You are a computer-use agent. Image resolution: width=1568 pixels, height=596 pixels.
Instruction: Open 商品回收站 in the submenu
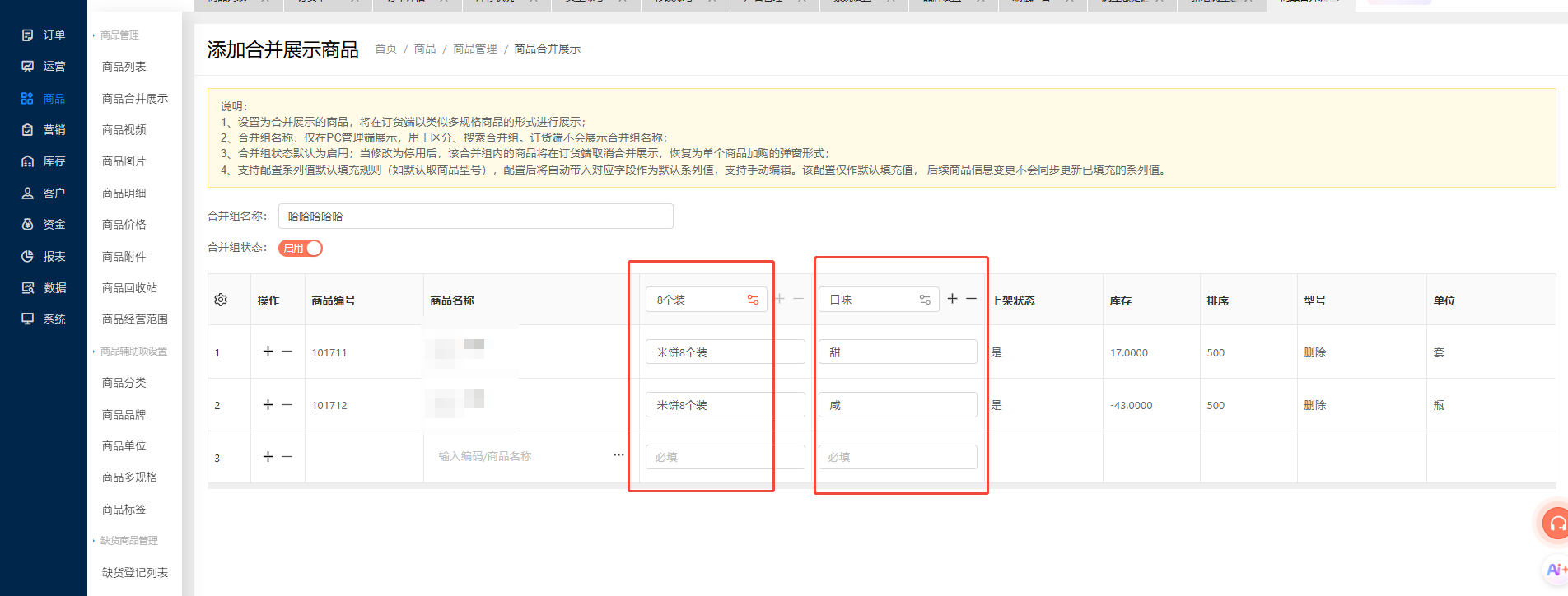(x=129, y=288)
